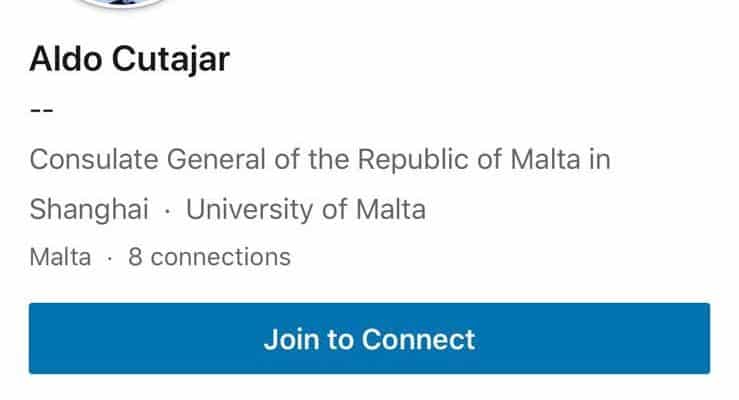739x400 pixels.
Task: Select the University of Malta education text
Action: click(305, 210)
